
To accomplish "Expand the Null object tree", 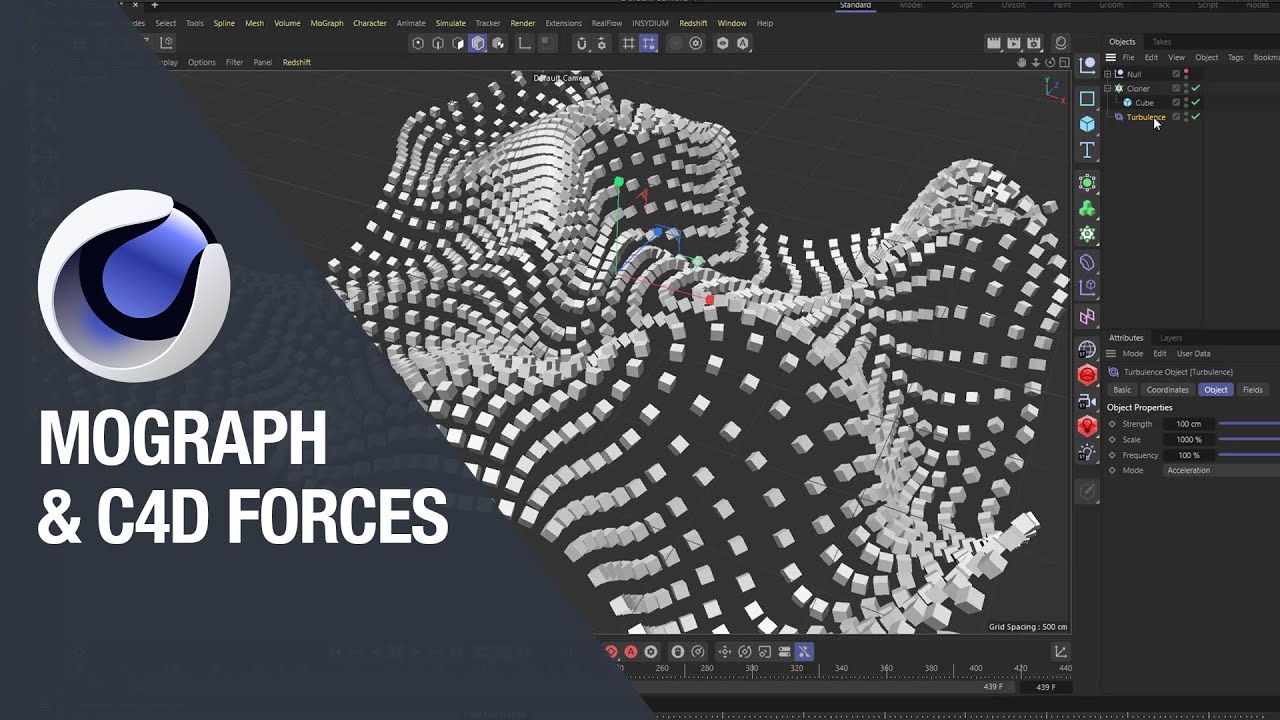I will 1108,74.
